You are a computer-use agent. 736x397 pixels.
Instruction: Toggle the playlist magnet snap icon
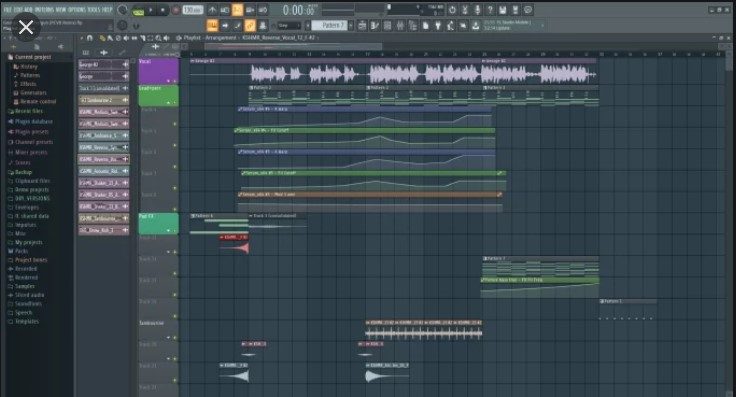(x=89, y=38)
